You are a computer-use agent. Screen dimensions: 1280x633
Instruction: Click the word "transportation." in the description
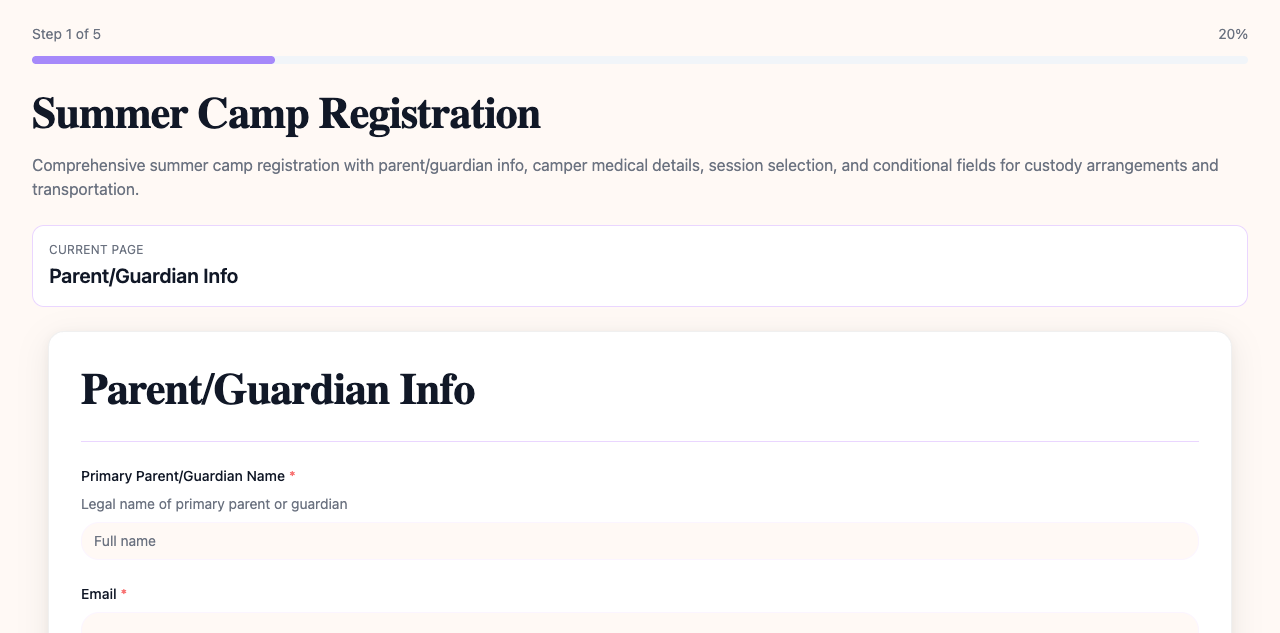pyautogui.click(x=85, y=189)
